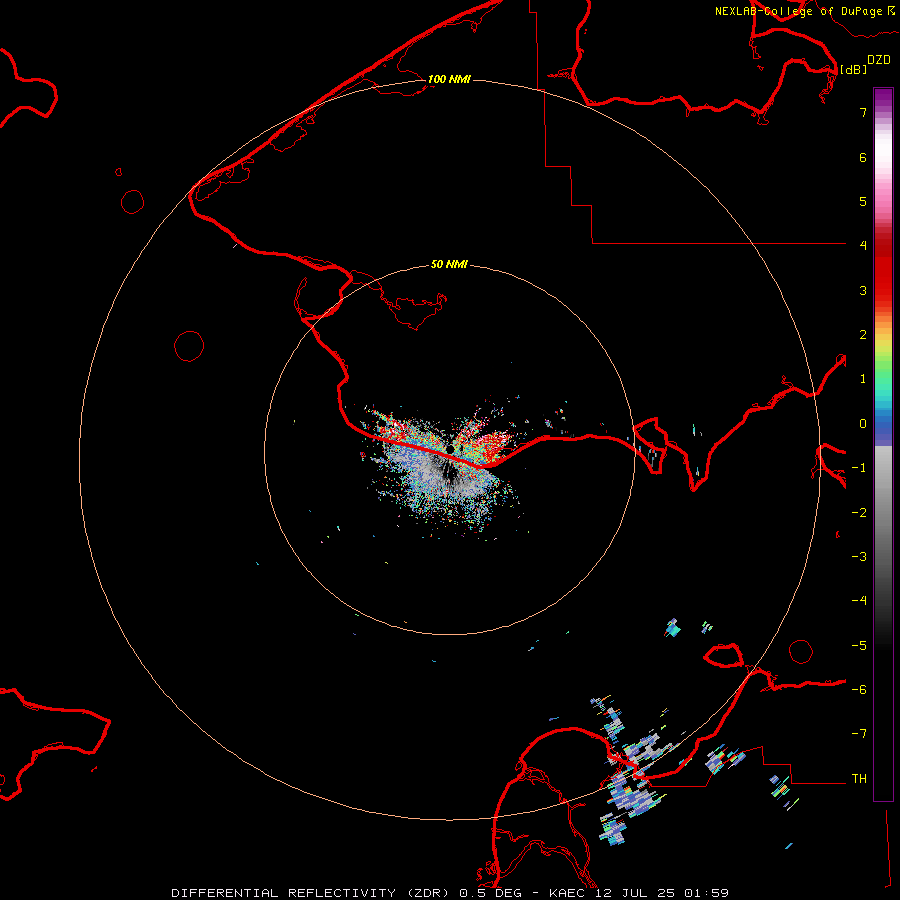Screen dimensions: 900x900
Task: Click the purple top of the color bar
Action: [883, 98]
